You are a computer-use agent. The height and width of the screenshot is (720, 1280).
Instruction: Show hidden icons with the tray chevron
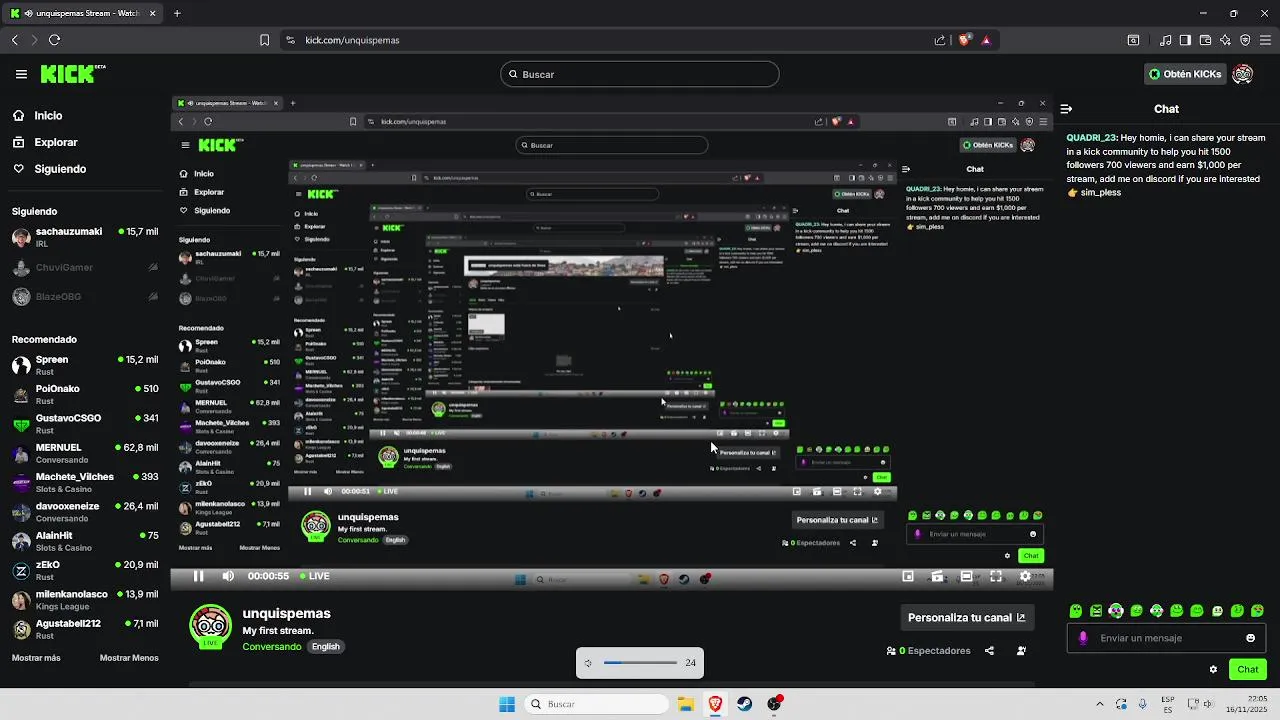tap(1100, 704)
